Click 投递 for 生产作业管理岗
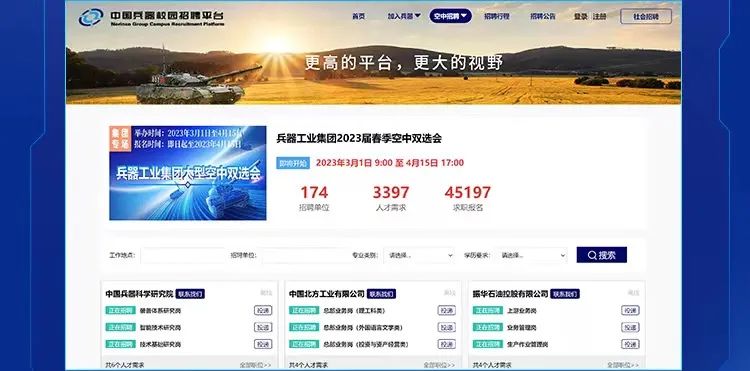This screenshot has width=750, height=371. pyautogui.click(x=630, y=344)
